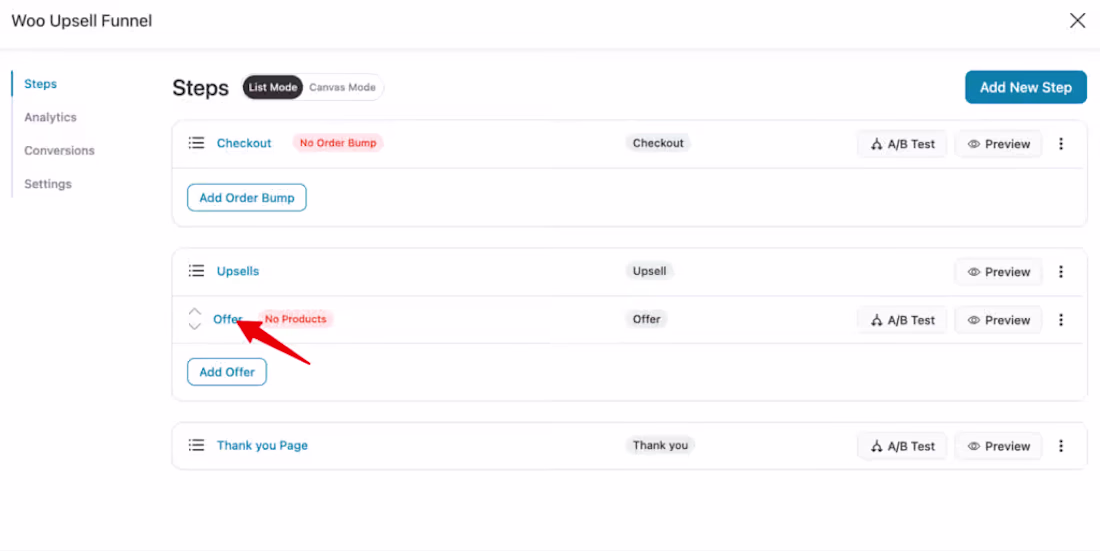Image resolution: width=1100 pixels, height=551 pixels.
Task: Switch to List Mode view
Action: tap(273, 88)
